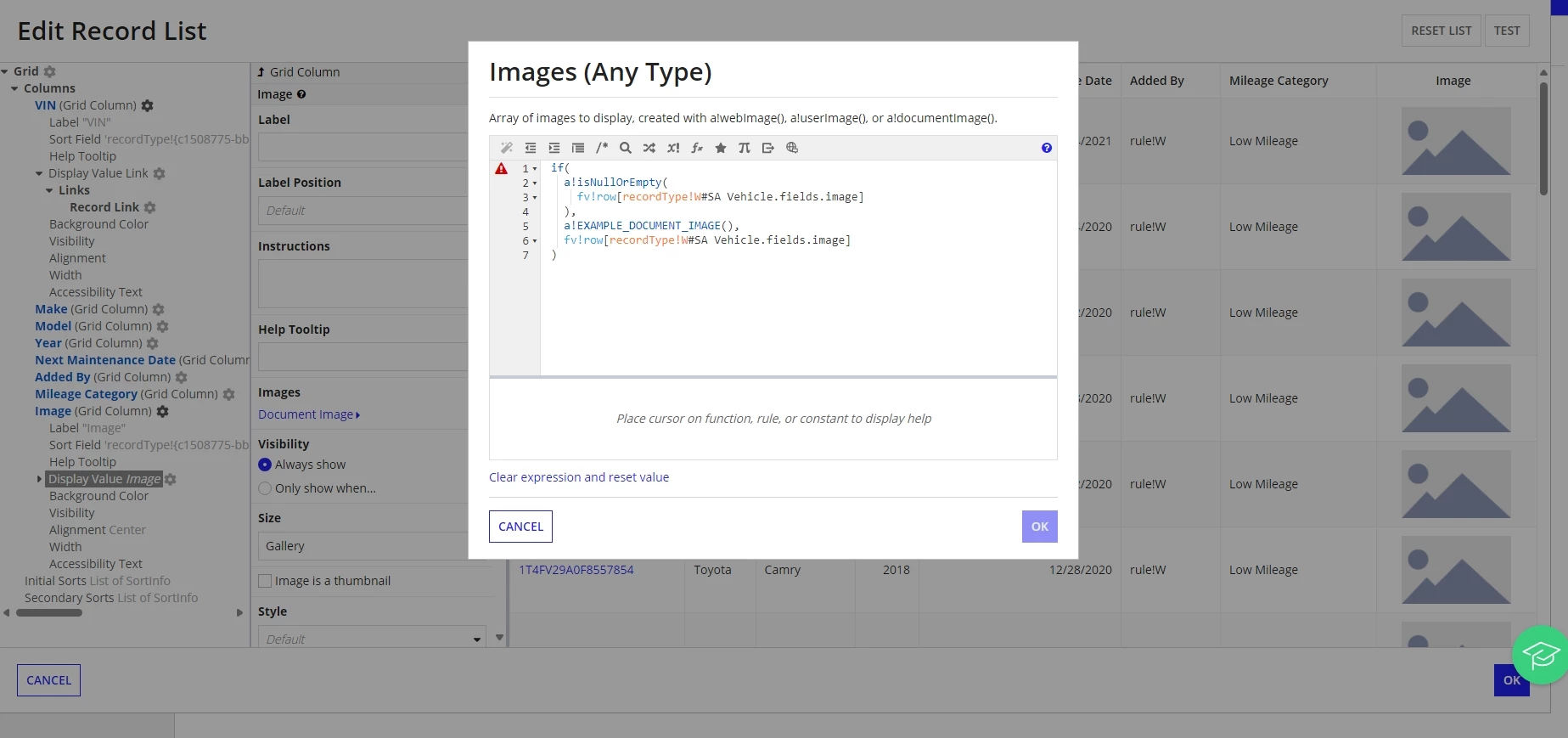Click inside the expression code editor
The height and width of the screenshot is (738, 1568).
(798, 268)
